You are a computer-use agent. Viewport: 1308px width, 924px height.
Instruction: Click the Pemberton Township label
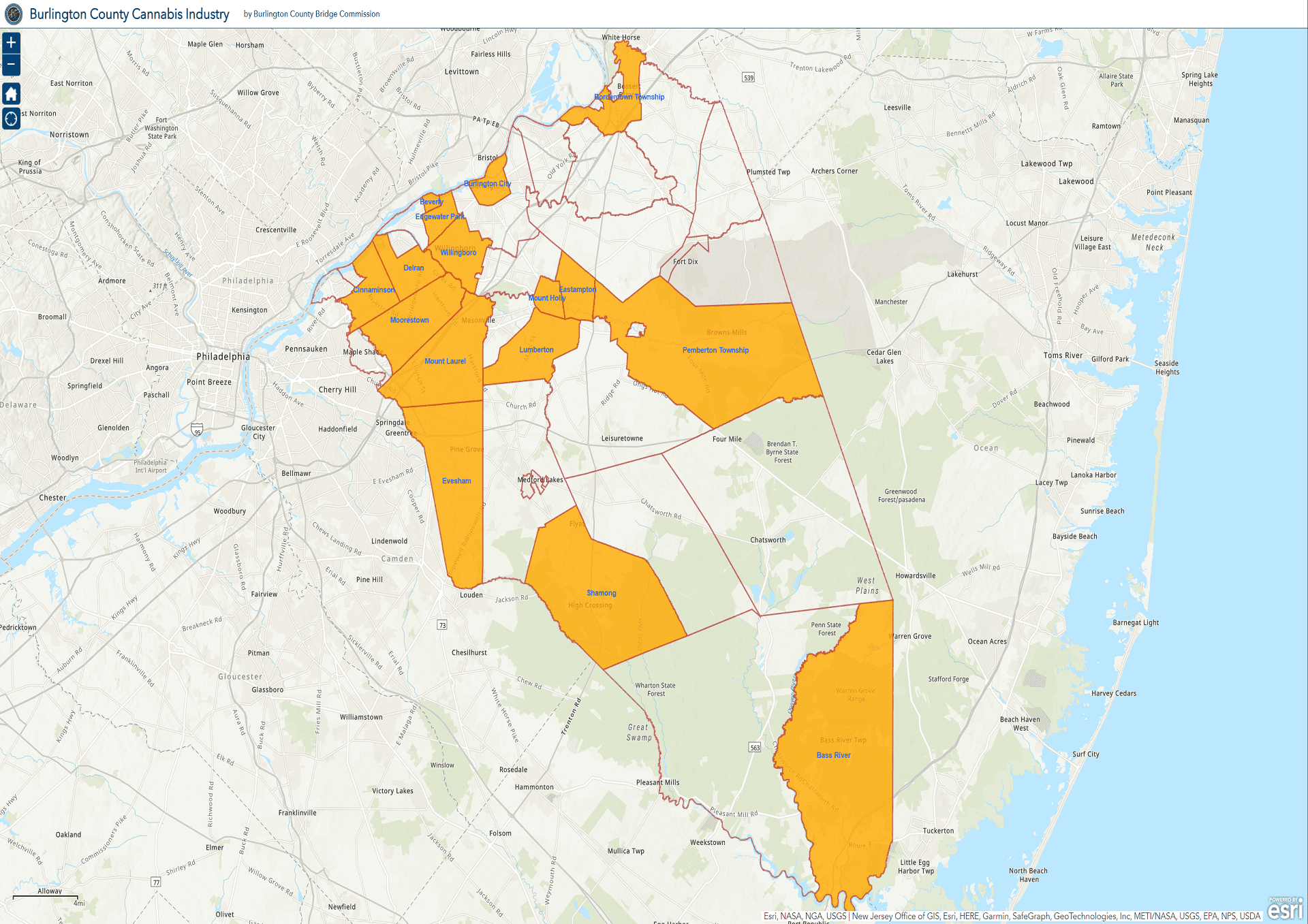coord(715,350)
